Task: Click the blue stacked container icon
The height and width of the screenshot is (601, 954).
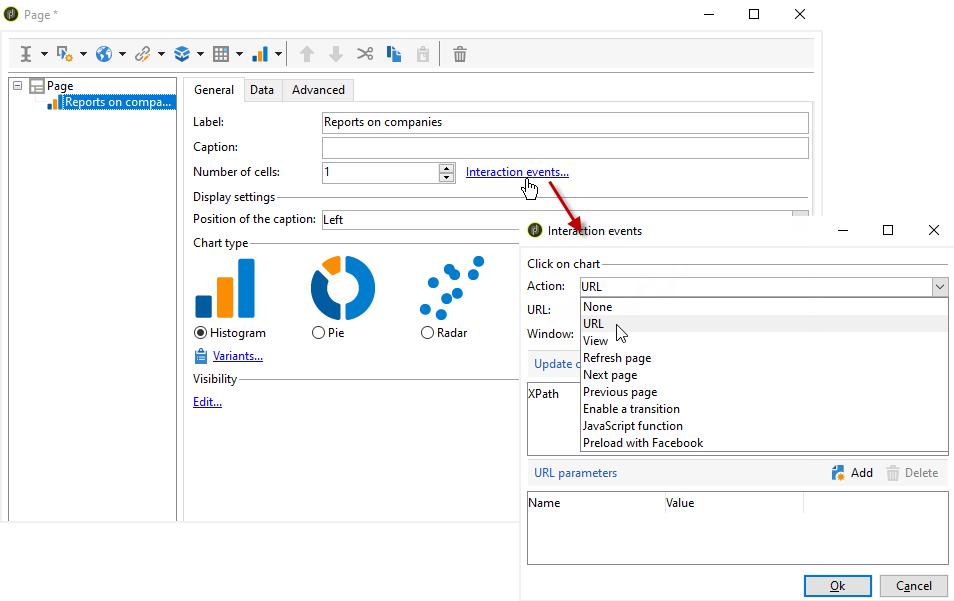Action: tap(182, 54)
